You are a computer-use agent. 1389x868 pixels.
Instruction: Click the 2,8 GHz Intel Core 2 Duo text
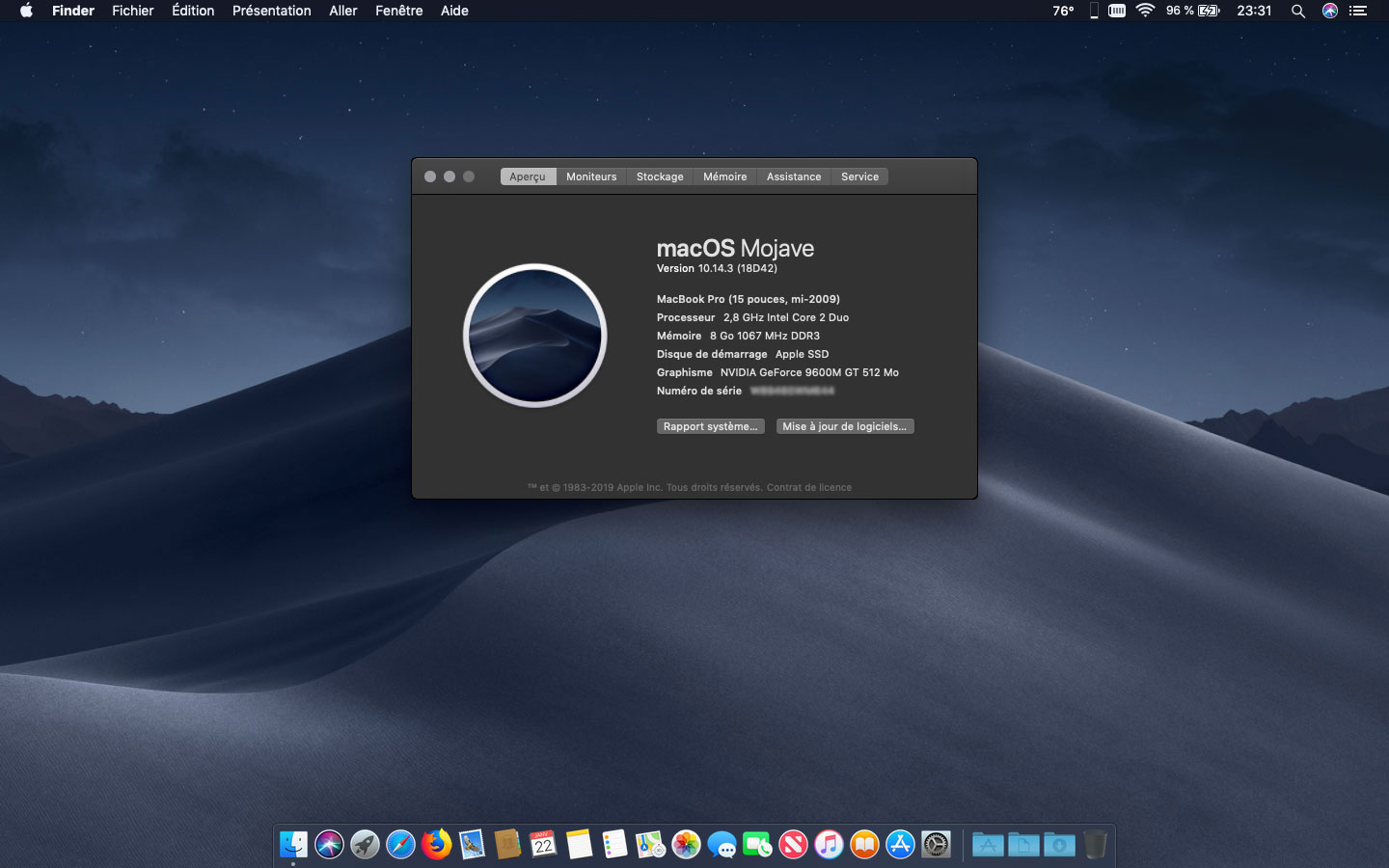786,317
